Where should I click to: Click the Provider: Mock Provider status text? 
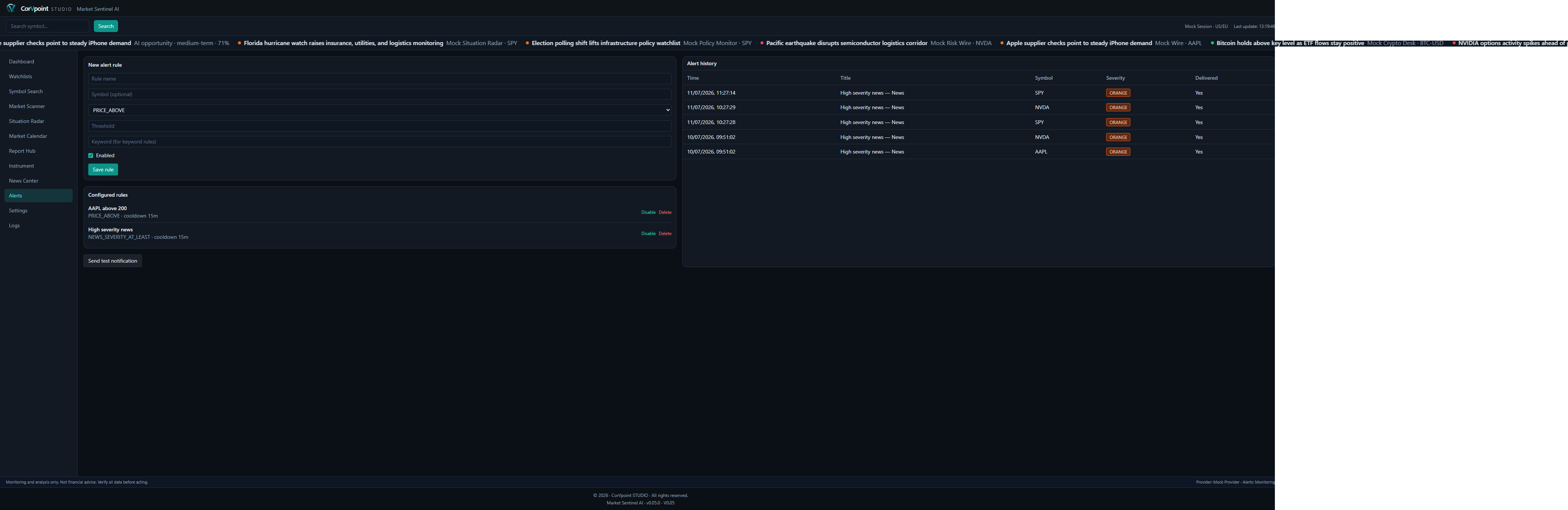pyautogui.click(x=1218, y=482)
